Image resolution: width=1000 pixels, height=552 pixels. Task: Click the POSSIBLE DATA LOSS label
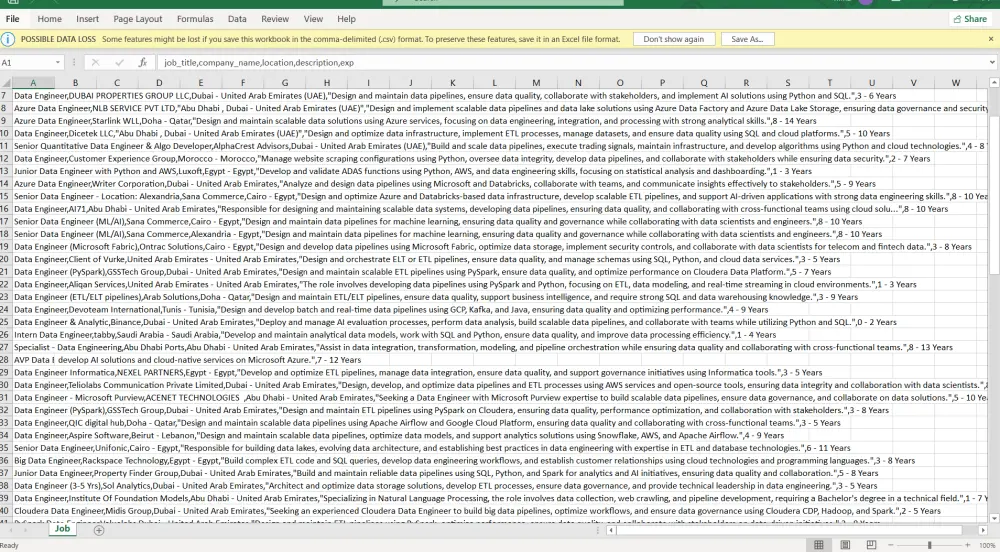point(58,40)
